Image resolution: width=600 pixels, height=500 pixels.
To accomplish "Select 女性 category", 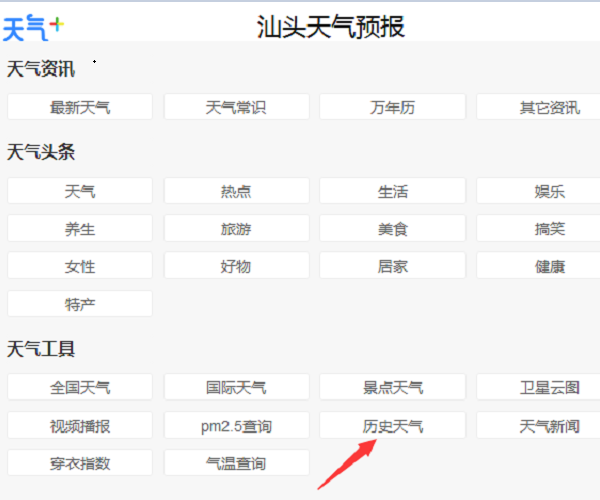I will coord(80,265).
